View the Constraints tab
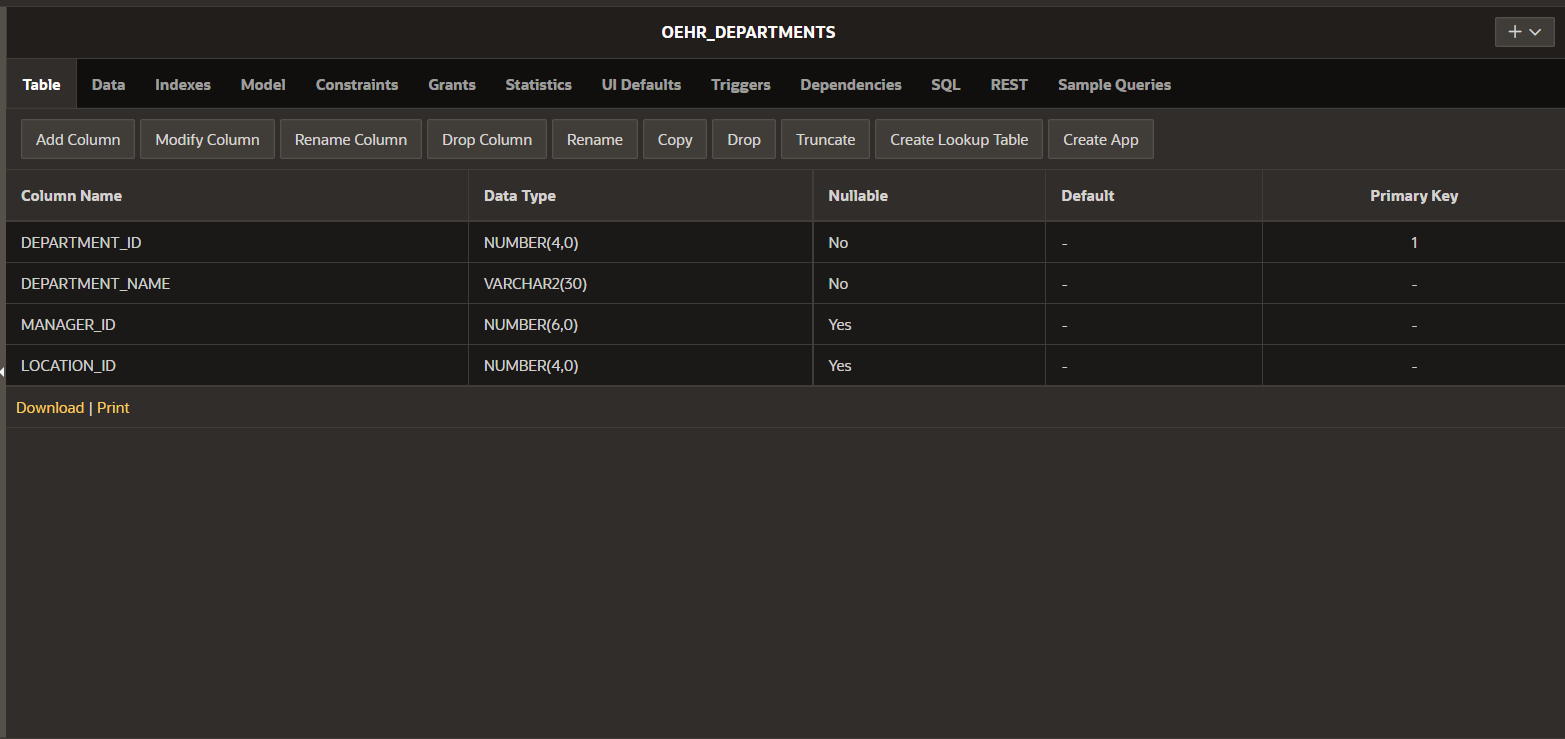1565x739 pixels. pyautogui.click(x=356, y=84)
